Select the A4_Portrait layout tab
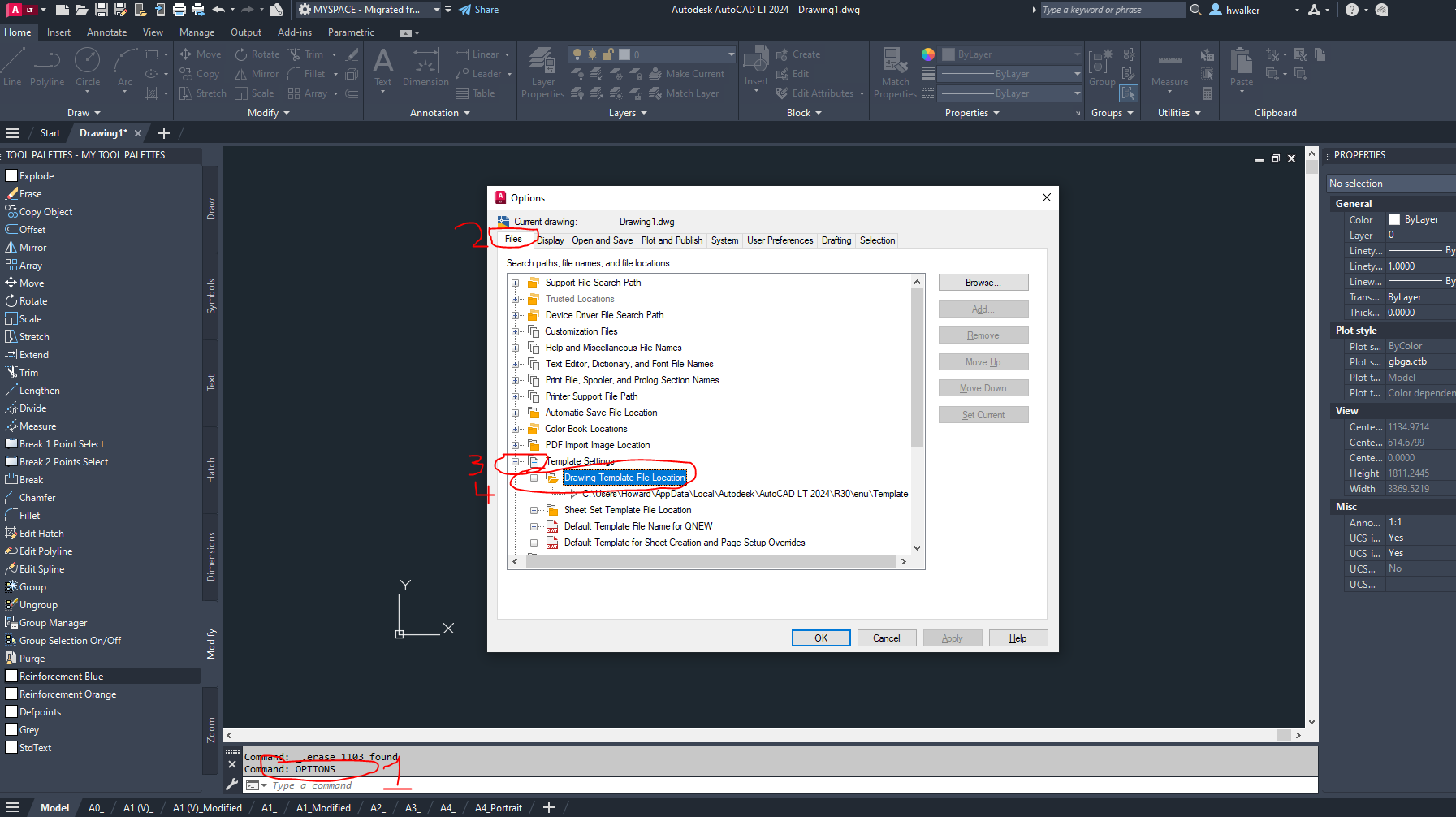Image resolution: width=1456 pixels, height=817 pixels. pyautogui.click(x=498, y=807)
